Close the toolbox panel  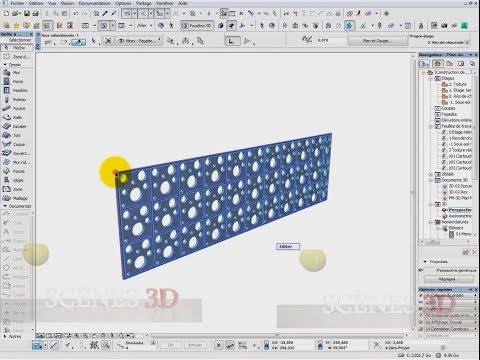point(31,34)
